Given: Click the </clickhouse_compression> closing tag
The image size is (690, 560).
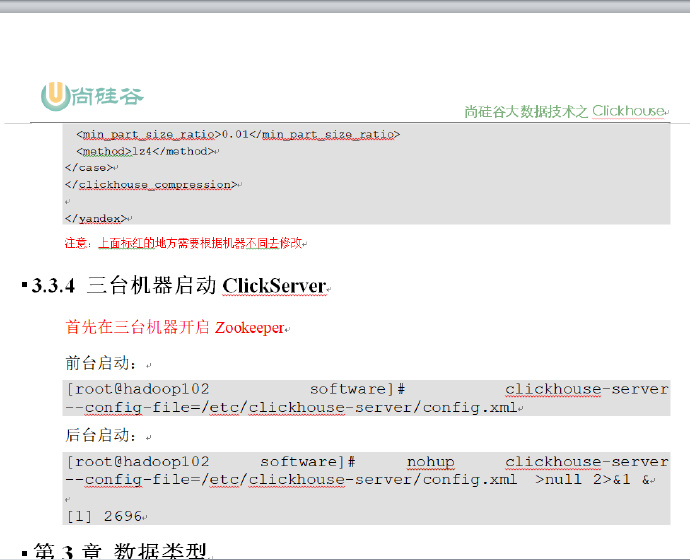Looking at the screenshot, I should [151, 185].
